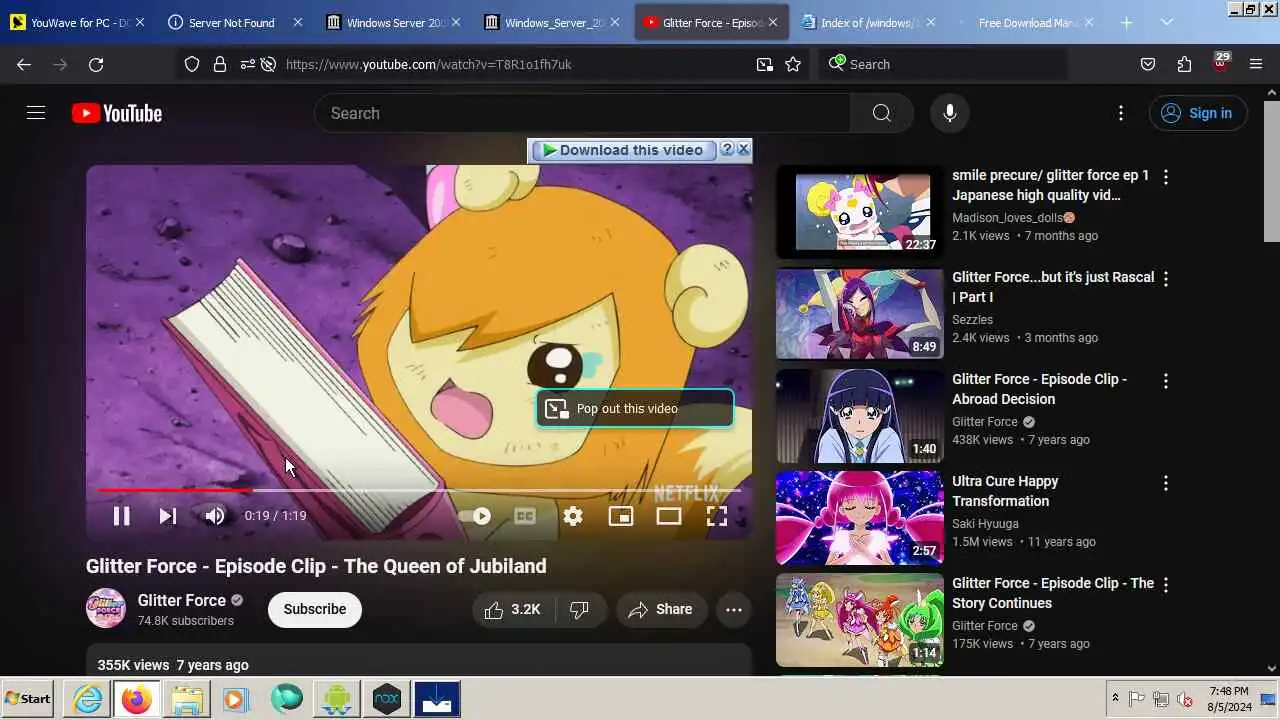The width and height of the screenshot is (1280, 720).
Task: Click the YouTube search magnifier button
Action: click(x=881, y=113)
